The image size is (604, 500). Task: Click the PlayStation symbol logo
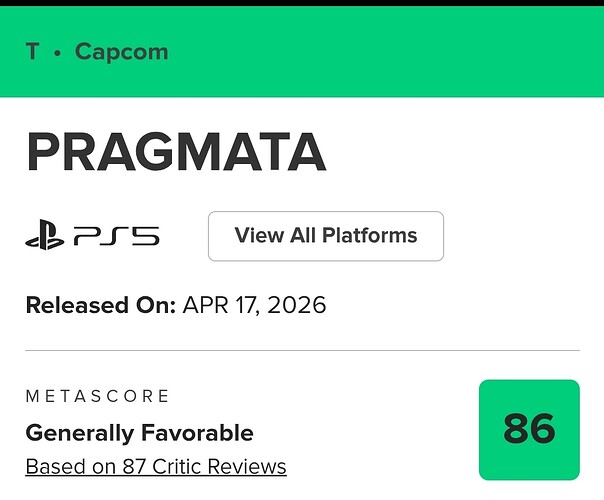click(x=45, y=237)
